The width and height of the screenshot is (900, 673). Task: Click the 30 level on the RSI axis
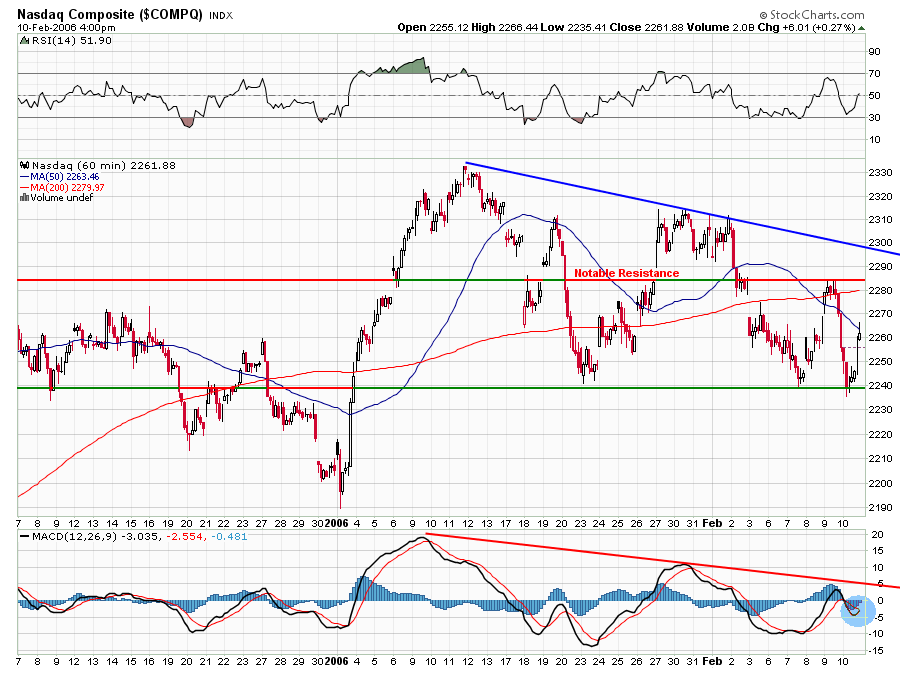pyautogui.click(x=874, y=118)
